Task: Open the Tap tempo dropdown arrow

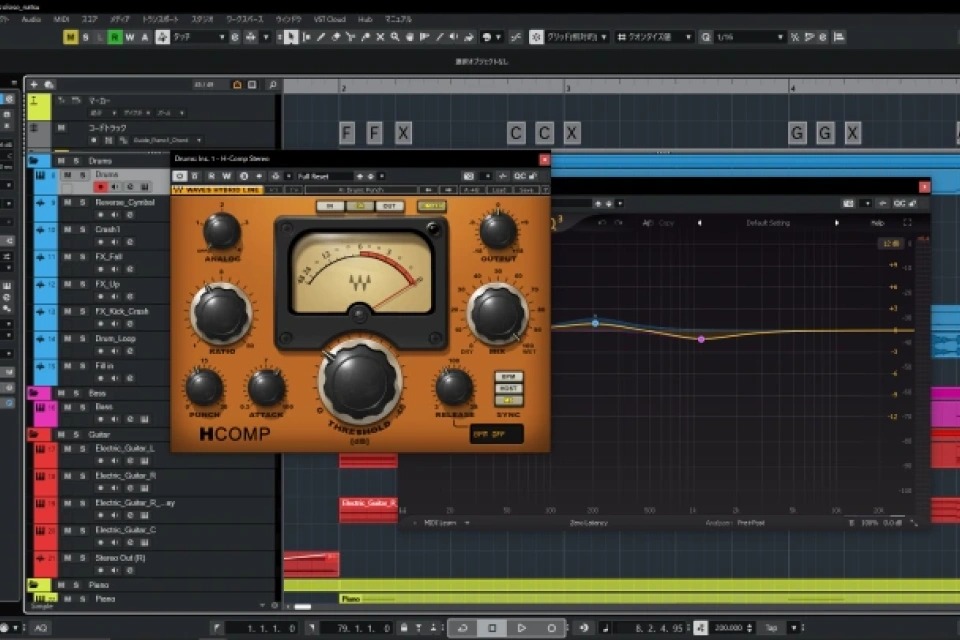Action: pos(793,628)
